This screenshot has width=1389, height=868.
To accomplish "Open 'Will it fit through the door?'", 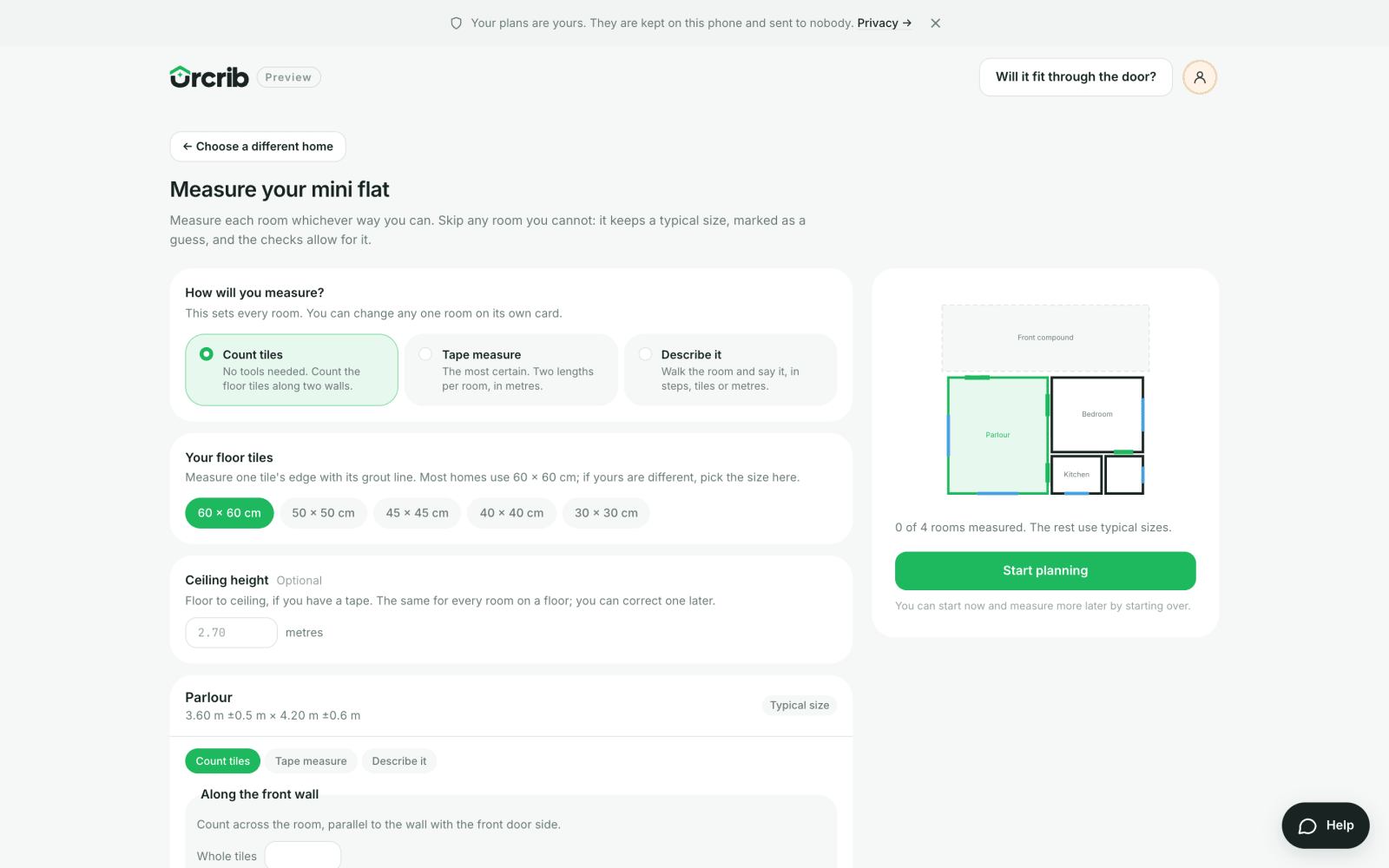I will point(1076,77).
